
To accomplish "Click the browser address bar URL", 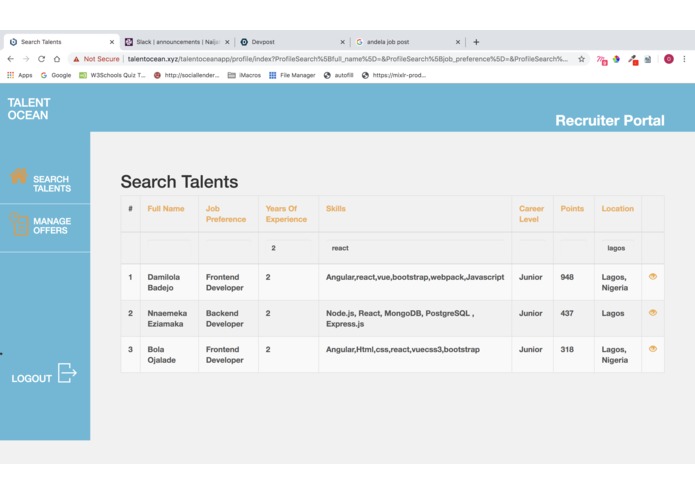I will [347, 59].
